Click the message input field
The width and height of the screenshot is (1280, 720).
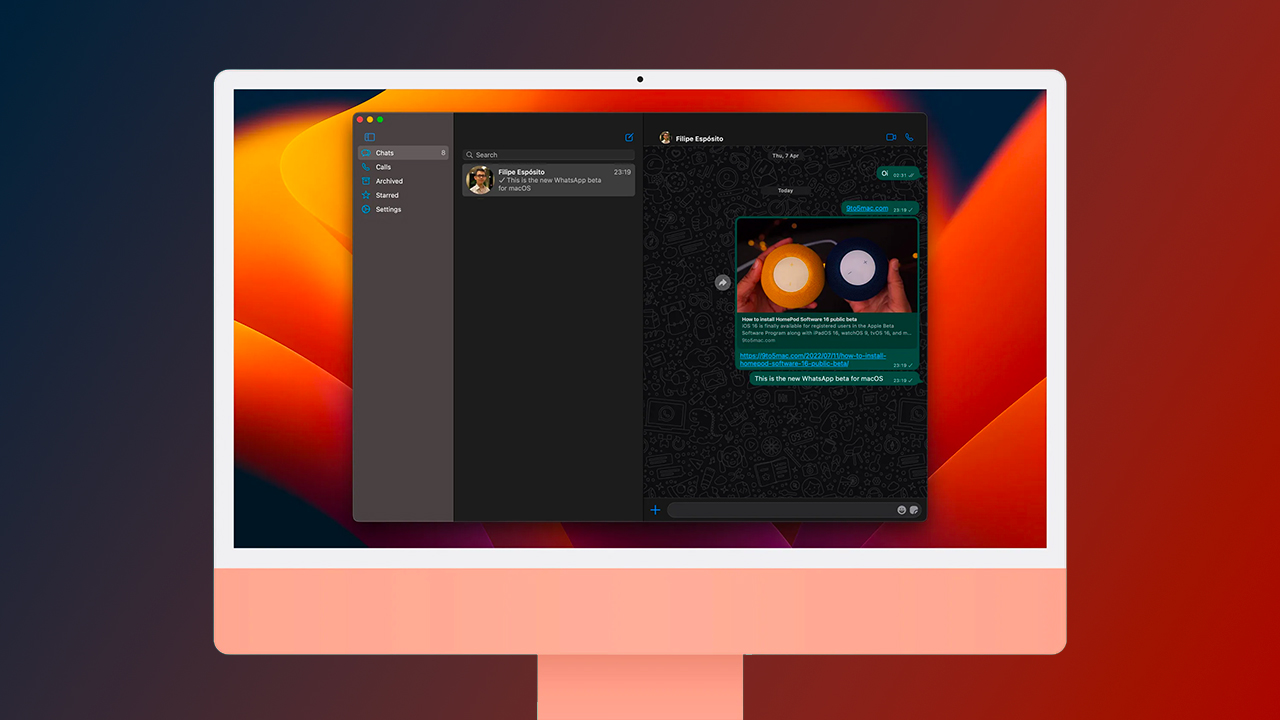[780, 510]
